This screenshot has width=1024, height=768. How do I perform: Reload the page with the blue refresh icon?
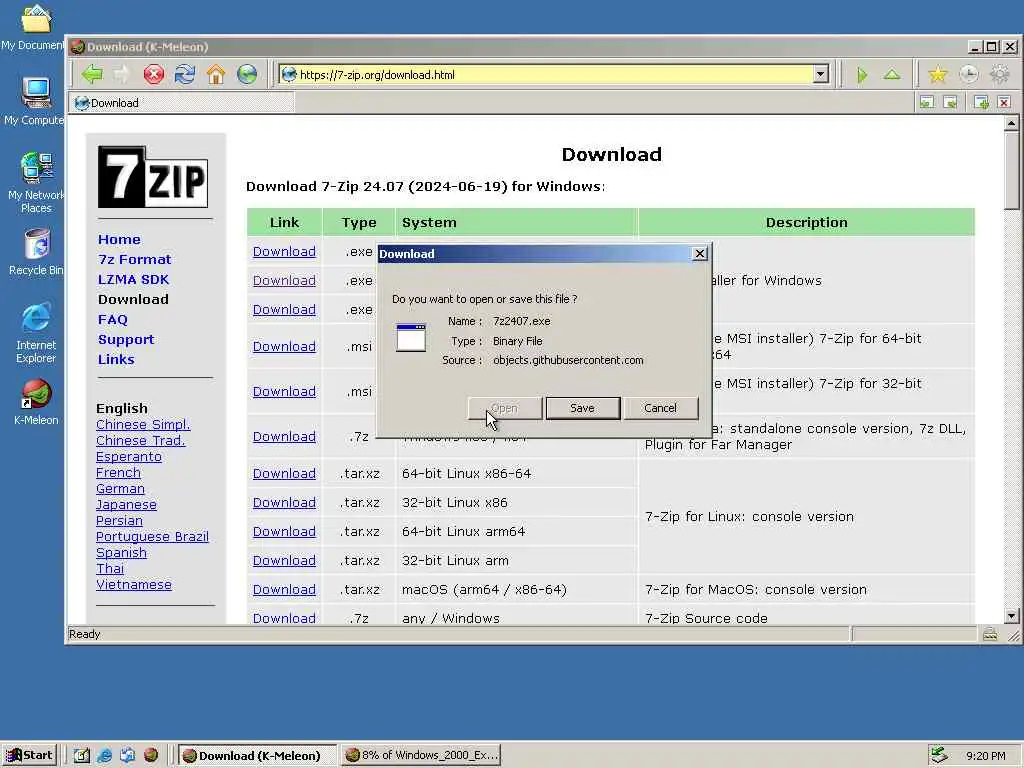pyautogui.click(x=185, y=74)
